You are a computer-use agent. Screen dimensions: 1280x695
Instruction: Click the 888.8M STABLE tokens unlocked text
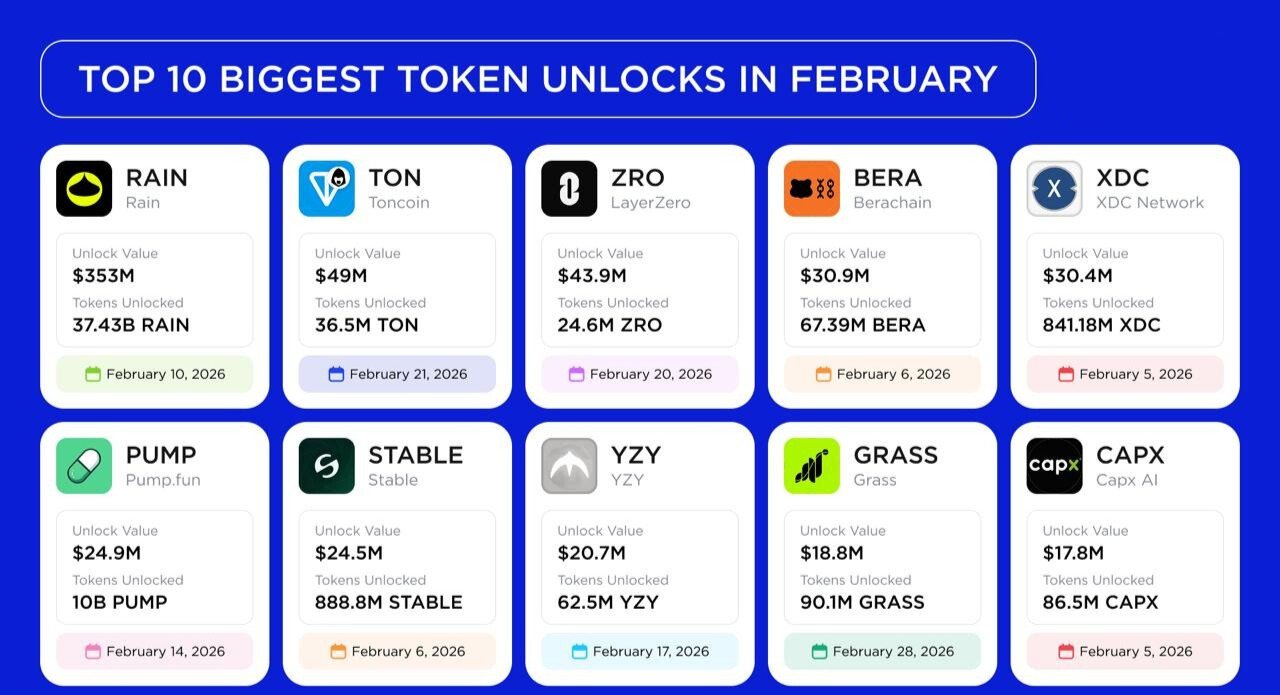(389, 602)
